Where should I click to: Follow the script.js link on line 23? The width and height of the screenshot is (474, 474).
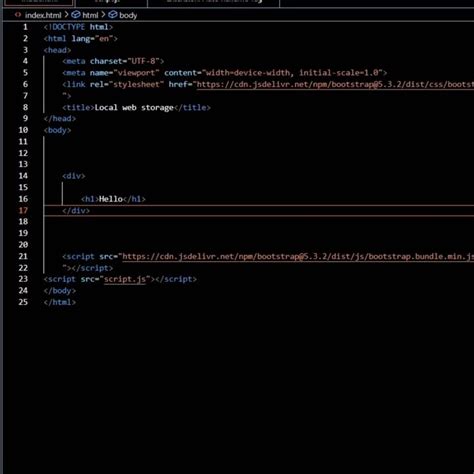coord(125,279)
